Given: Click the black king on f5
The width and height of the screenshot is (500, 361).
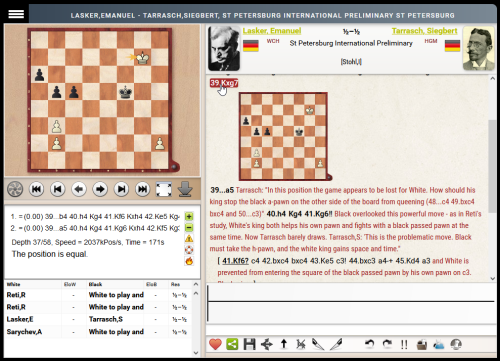Looking at the screenshot, I should [126, 92].
